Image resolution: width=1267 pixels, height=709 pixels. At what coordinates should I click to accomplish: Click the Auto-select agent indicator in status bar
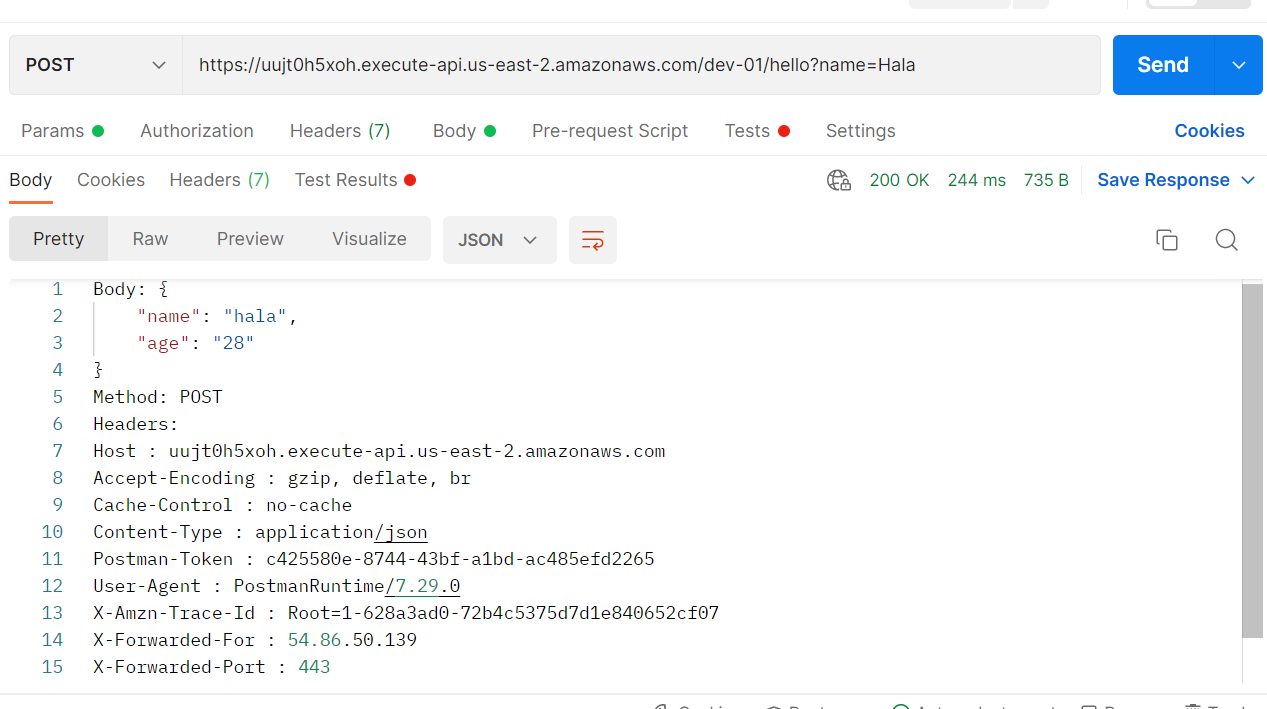(x=965, y=706)
